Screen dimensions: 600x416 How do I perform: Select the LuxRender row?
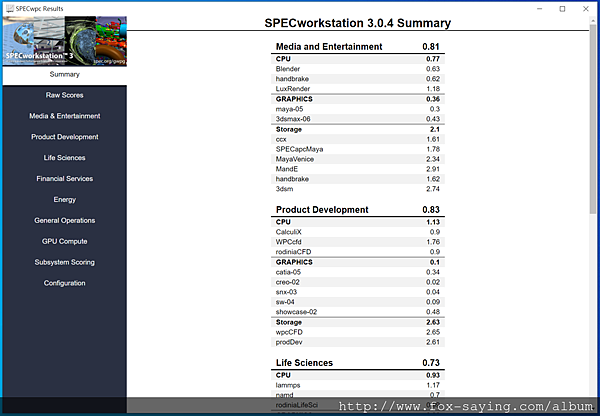tap(358, 89)
